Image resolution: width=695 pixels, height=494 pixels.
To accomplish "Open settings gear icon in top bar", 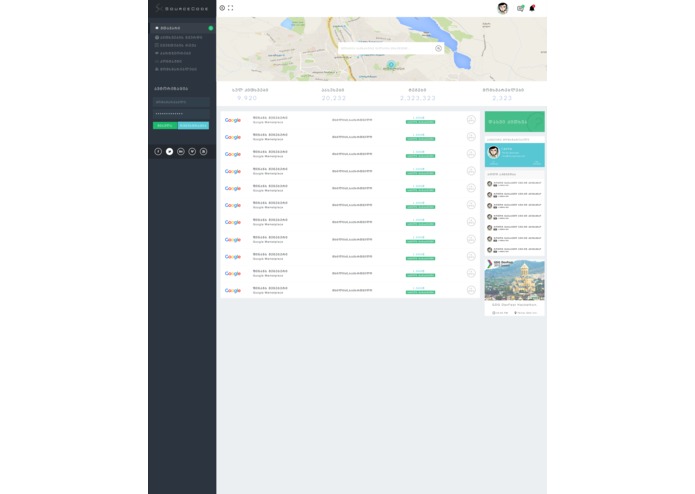I will pos(222,8).
